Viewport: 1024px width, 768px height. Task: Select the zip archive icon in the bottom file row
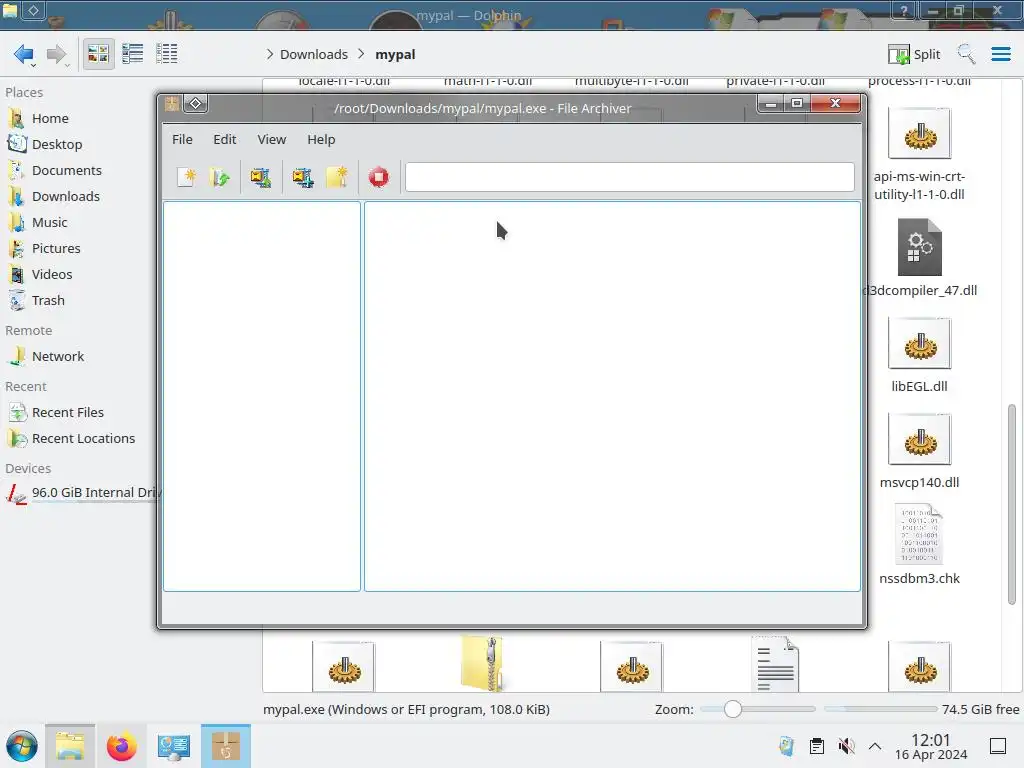coord(482,664)
